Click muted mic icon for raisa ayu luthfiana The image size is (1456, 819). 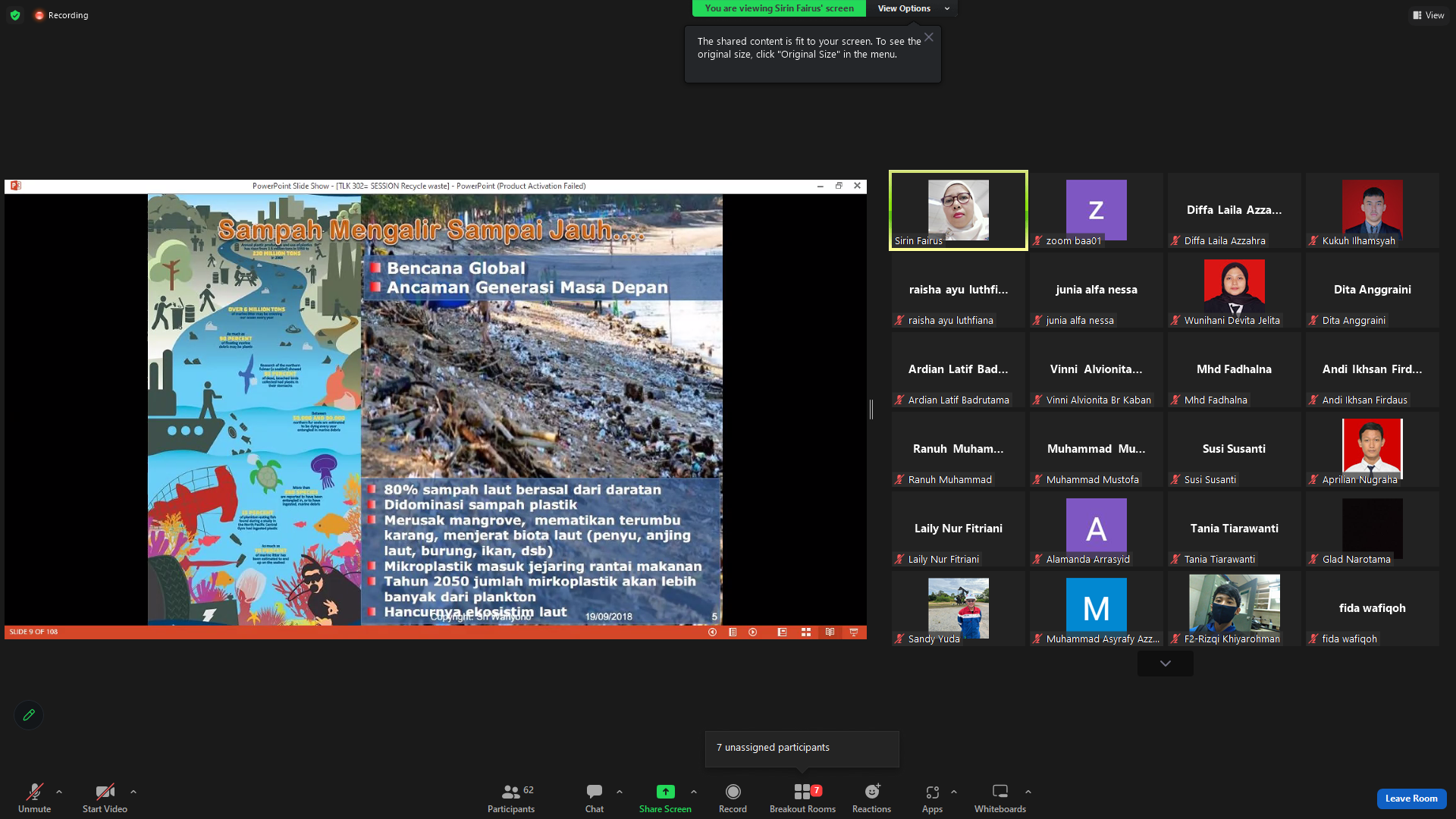899,321
